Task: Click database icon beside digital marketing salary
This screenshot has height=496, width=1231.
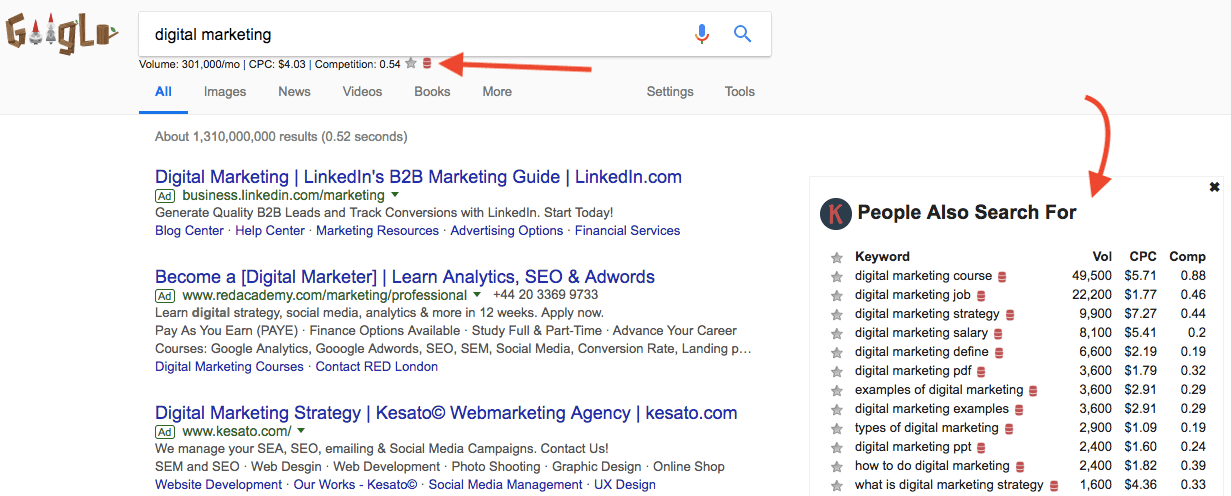Action: pyautogui.click(x=998, y=333)
